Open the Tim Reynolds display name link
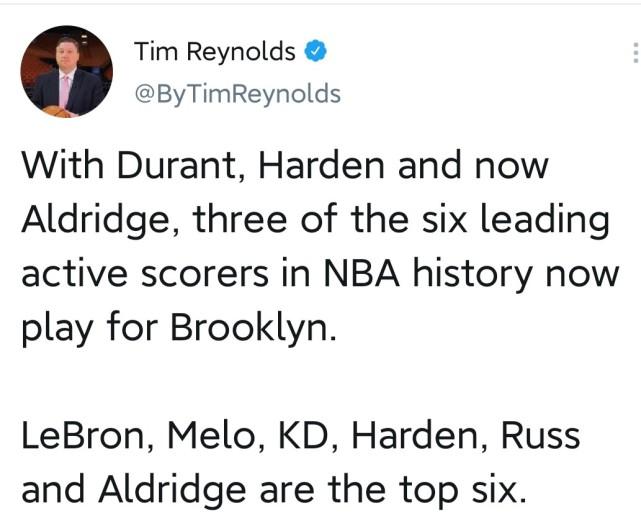Screen dimensions: 641x521 pos(214,51)
